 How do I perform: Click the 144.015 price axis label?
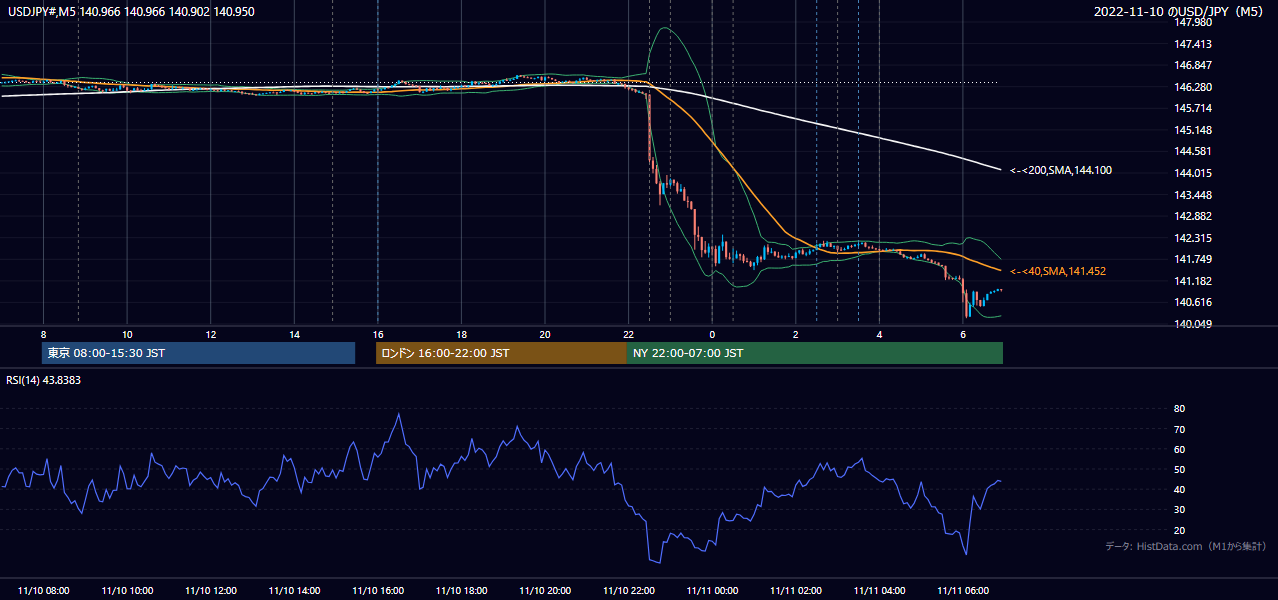point(1192,173)
